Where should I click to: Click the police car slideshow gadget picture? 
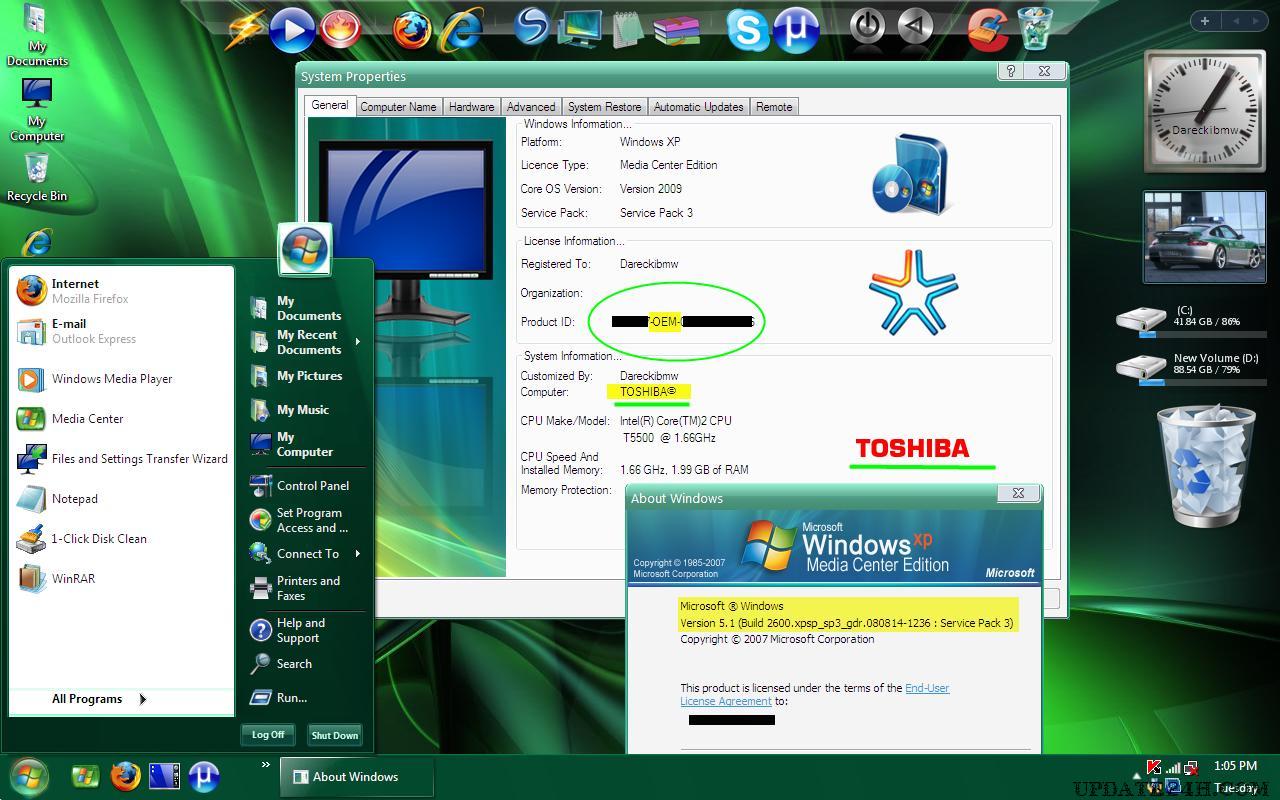[x=1205, y=237]
